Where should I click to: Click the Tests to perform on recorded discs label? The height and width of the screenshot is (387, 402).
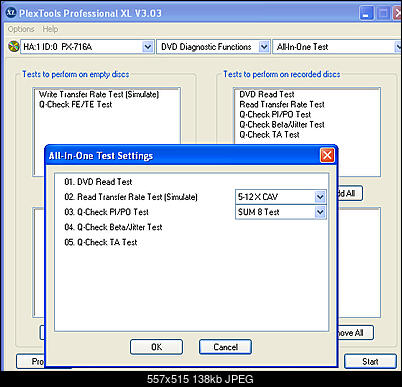(x=282, y=74)
